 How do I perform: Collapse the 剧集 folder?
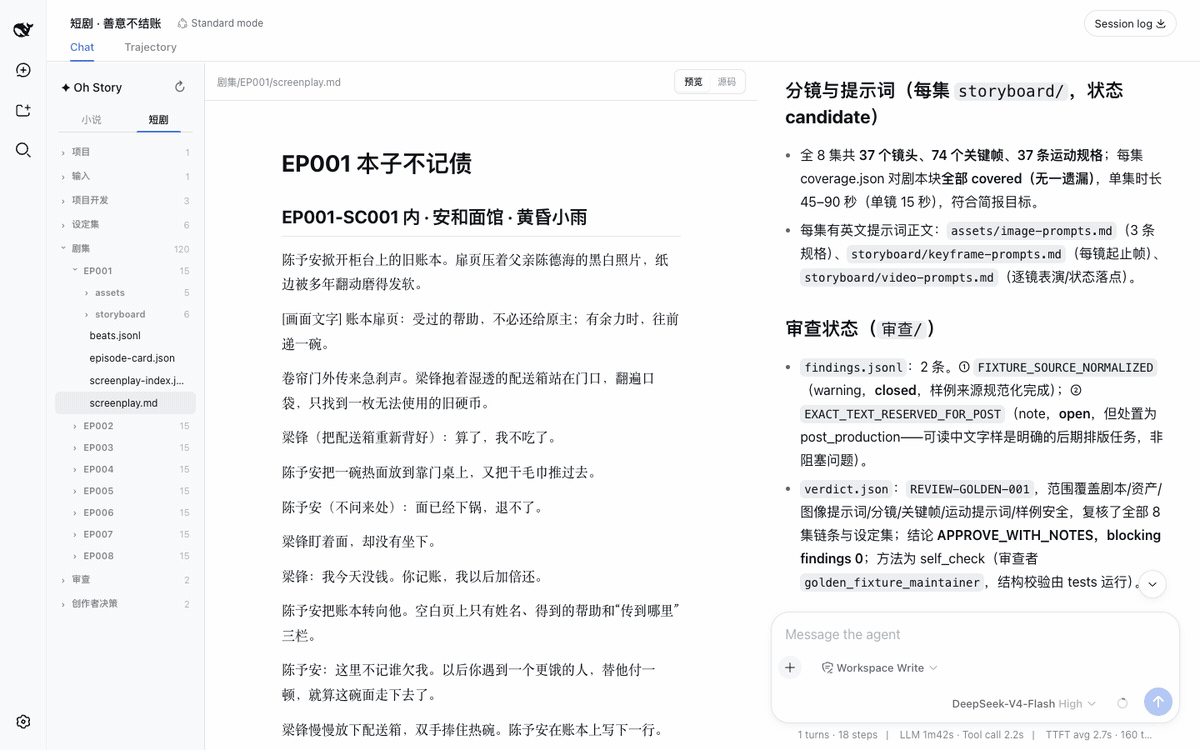coord(125,248)
